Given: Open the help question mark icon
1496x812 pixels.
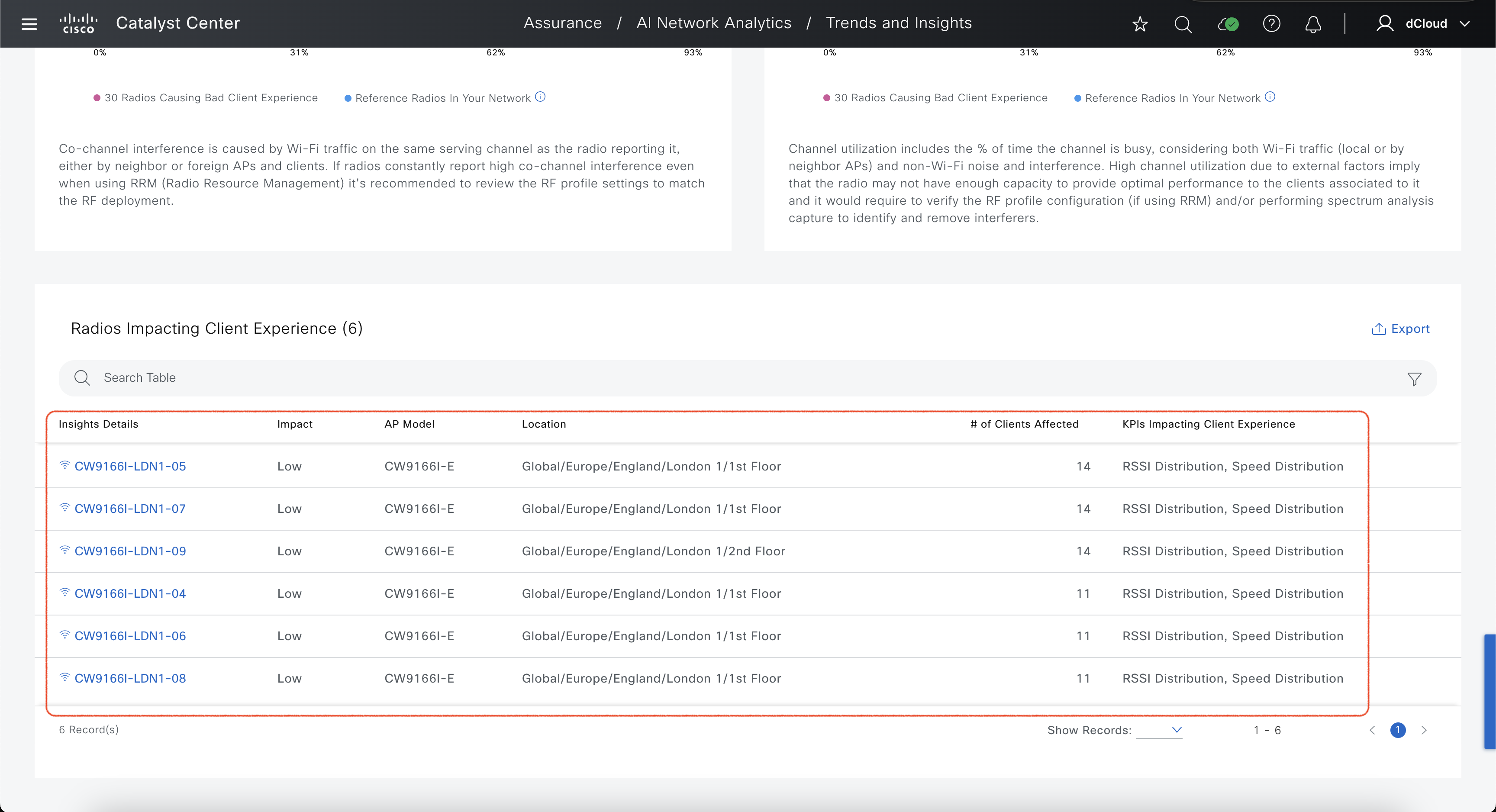Looking at the screenshot, I should (x=1271, y=24).
